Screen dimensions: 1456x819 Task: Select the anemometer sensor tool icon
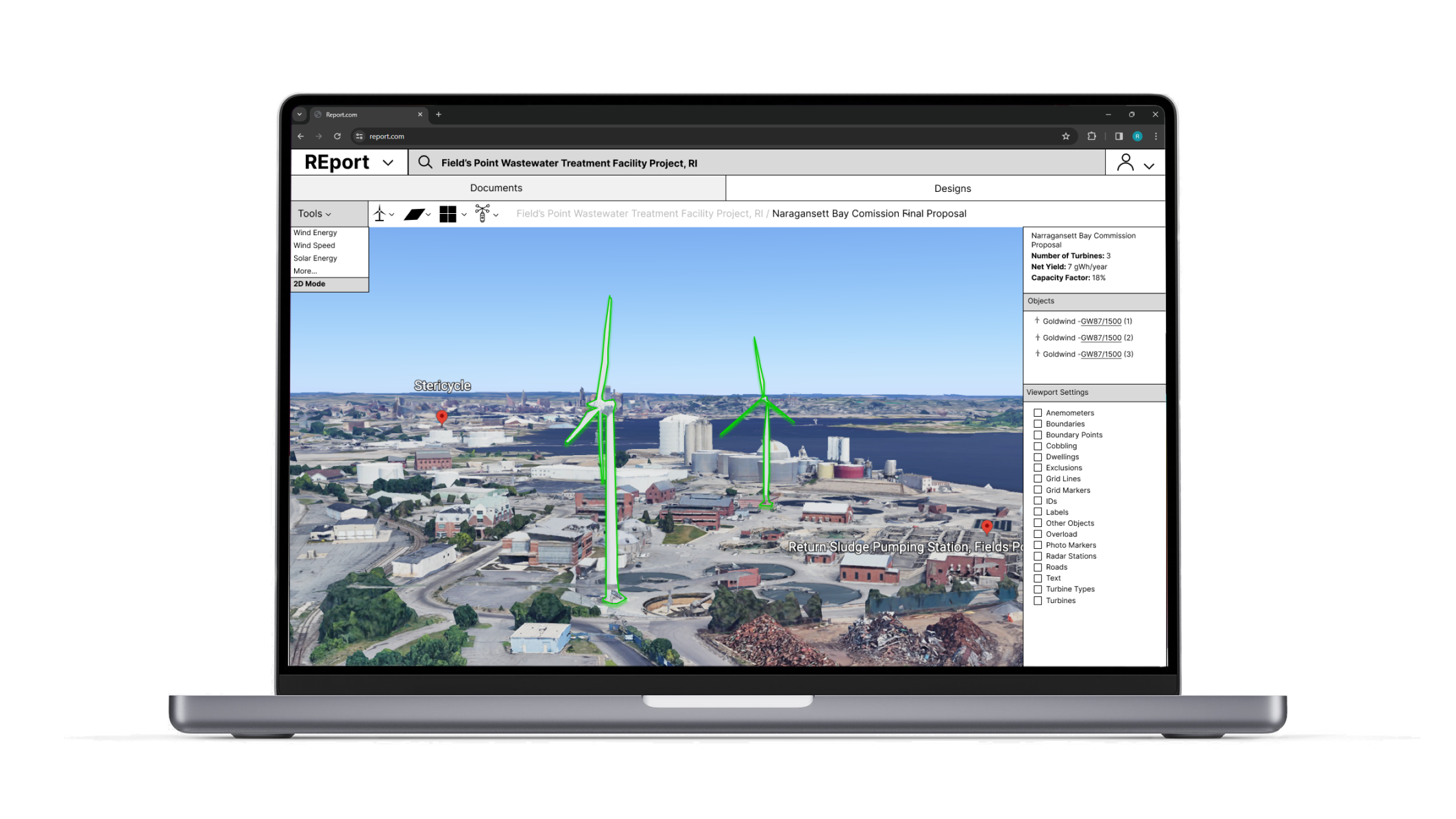[x=483, y=214]
